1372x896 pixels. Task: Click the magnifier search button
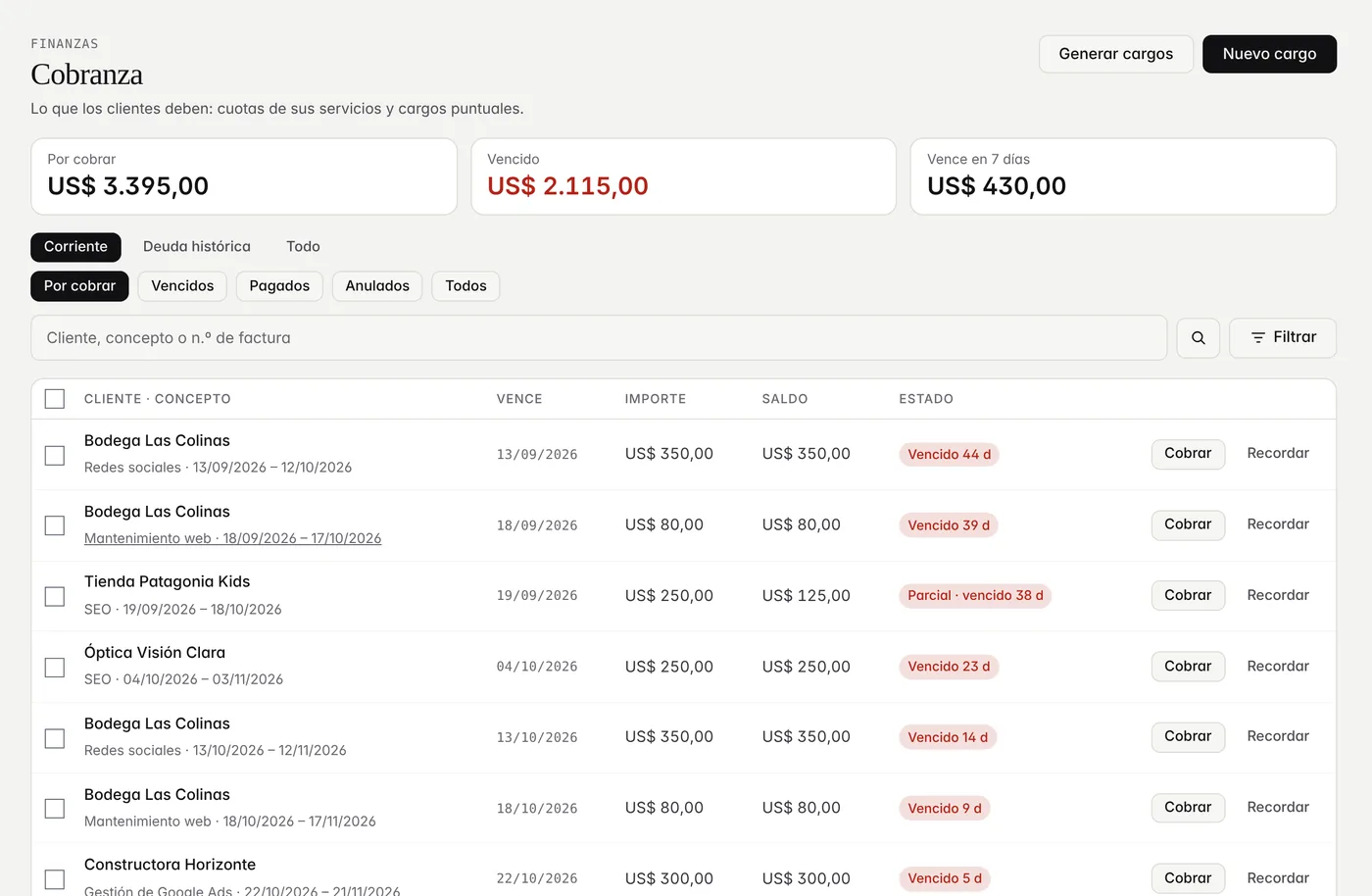tap(1198, 338)
